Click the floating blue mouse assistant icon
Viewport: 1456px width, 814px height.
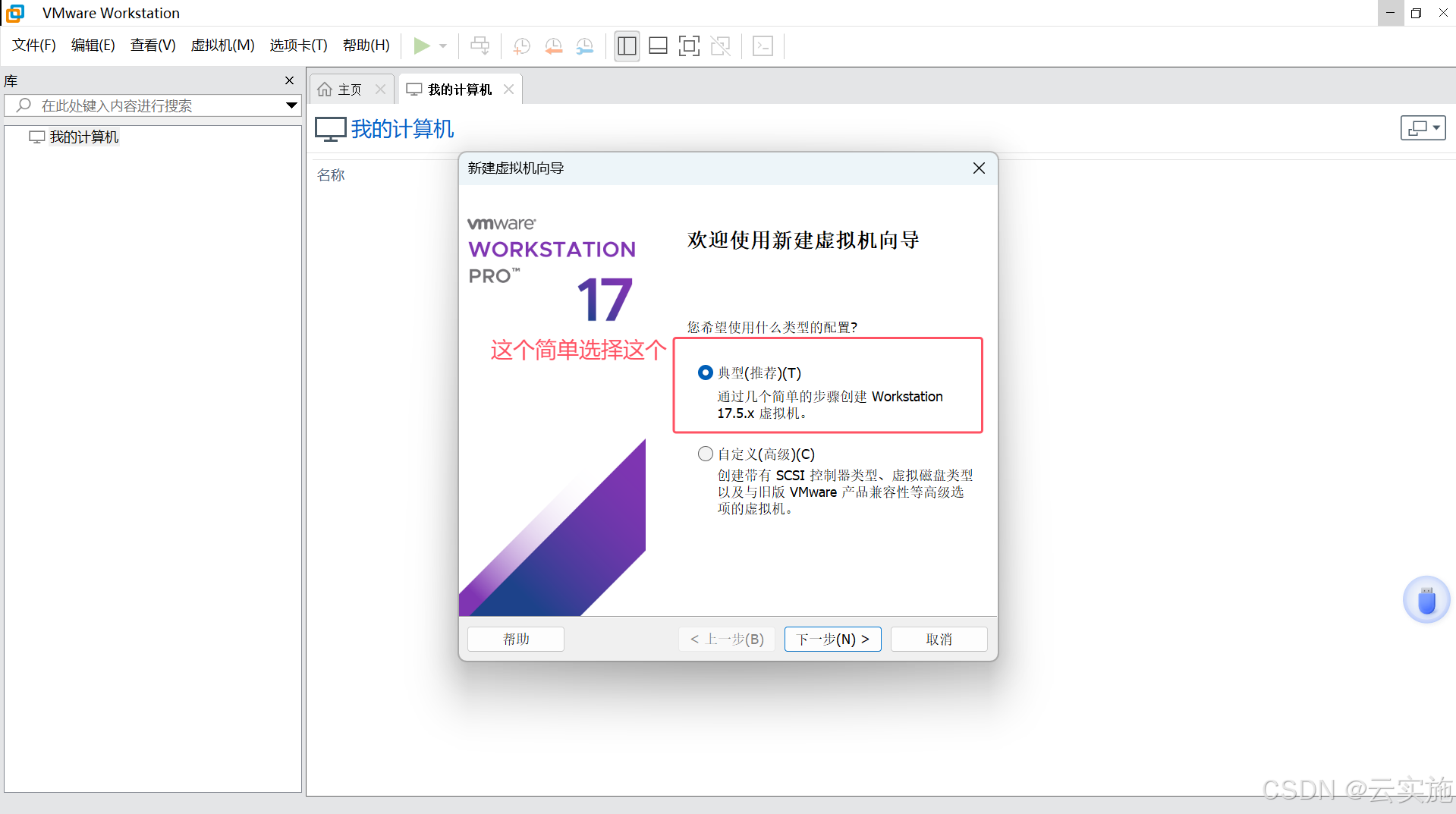pos(1426,600)
